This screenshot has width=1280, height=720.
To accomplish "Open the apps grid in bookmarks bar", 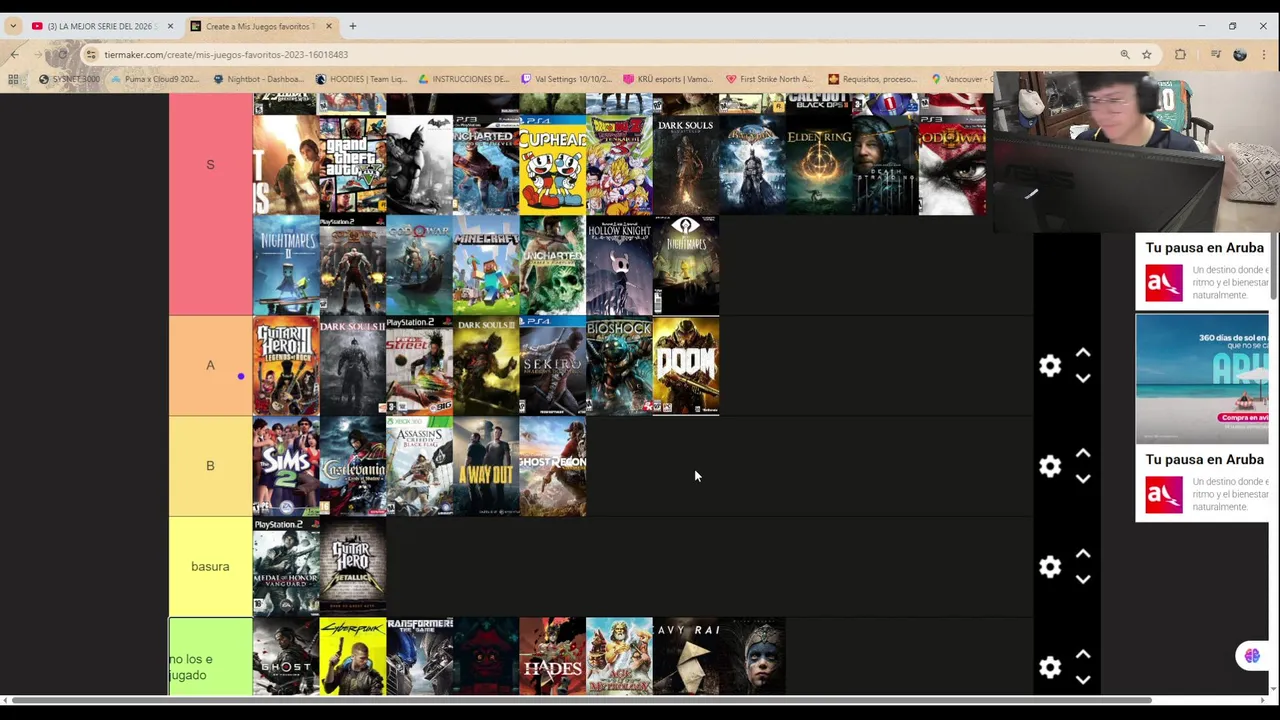I will click(x=13, y=79).
